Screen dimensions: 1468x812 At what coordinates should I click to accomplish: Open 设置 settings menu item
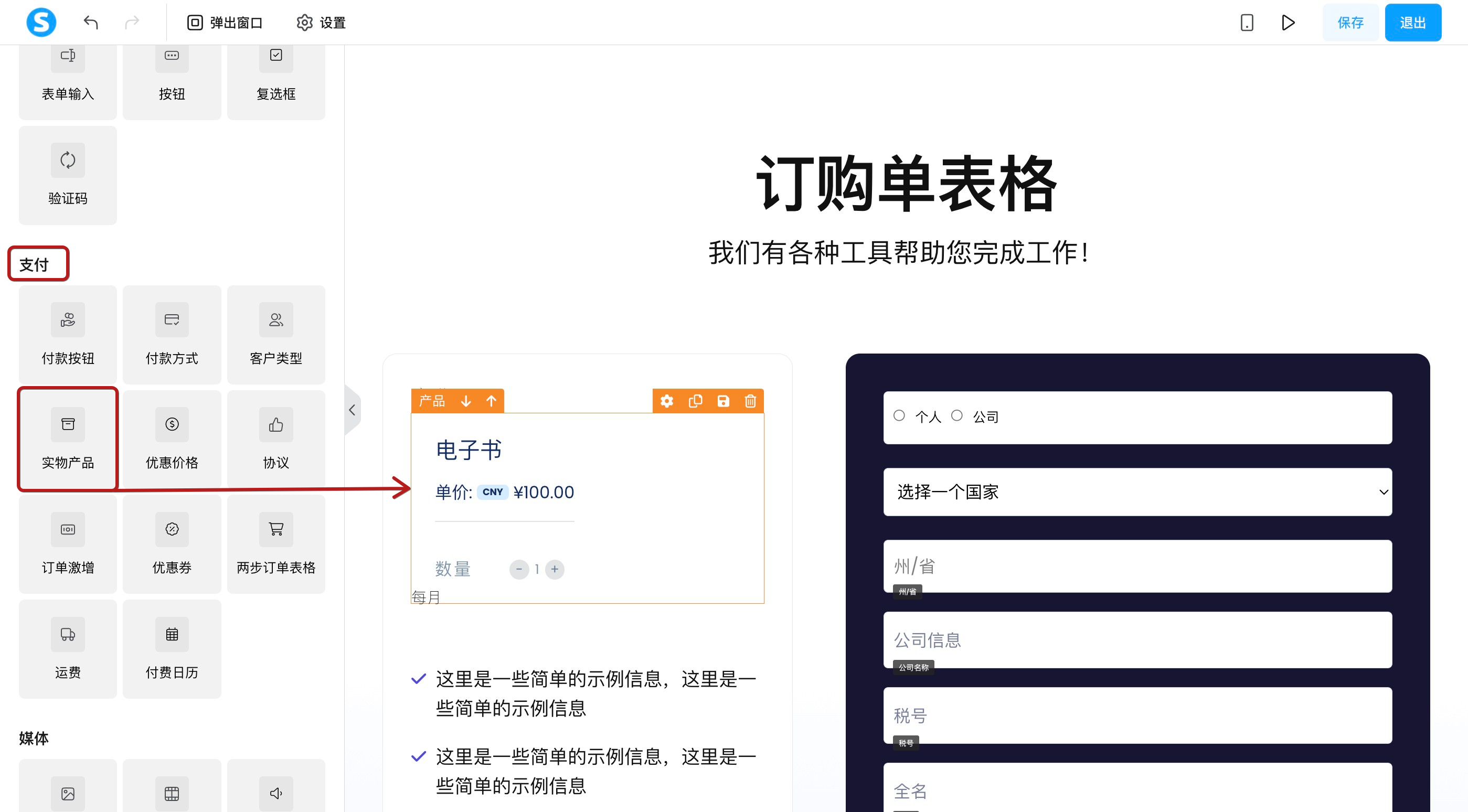click(322, 22)
